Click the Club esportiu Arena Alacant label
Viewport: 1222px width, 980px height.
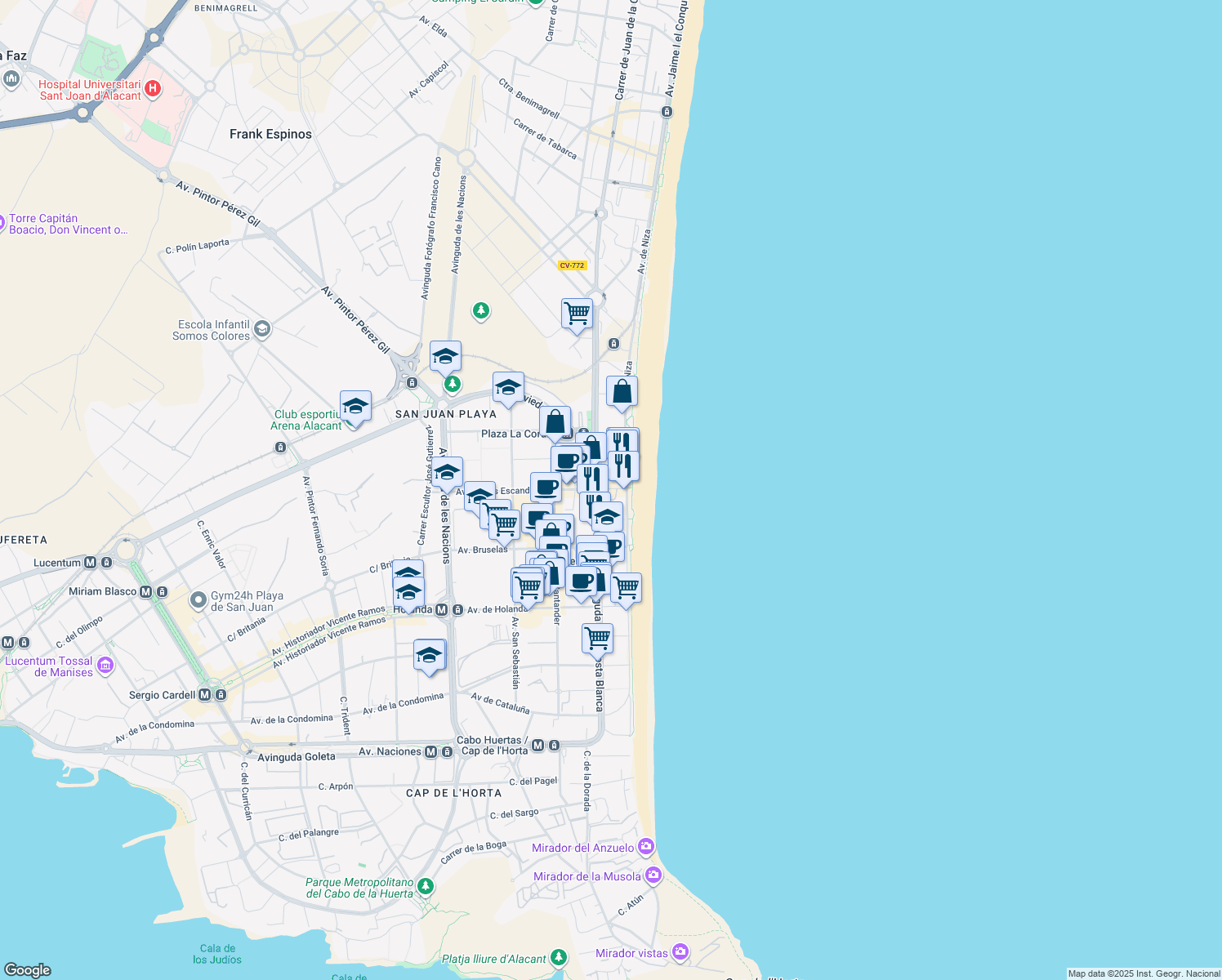tap(306, 420)
